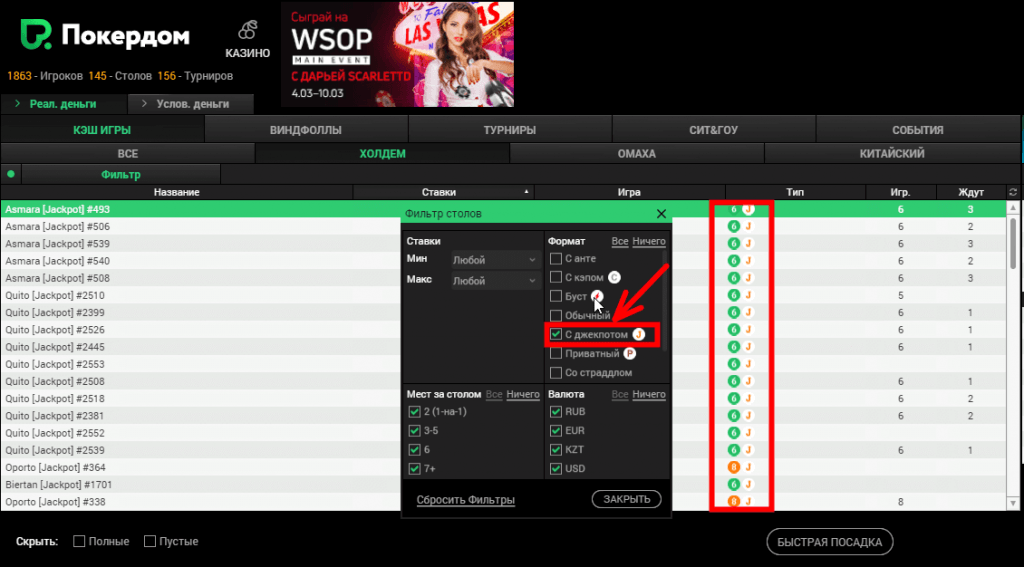Sort the table by Ставки column

tap(440, 192)
